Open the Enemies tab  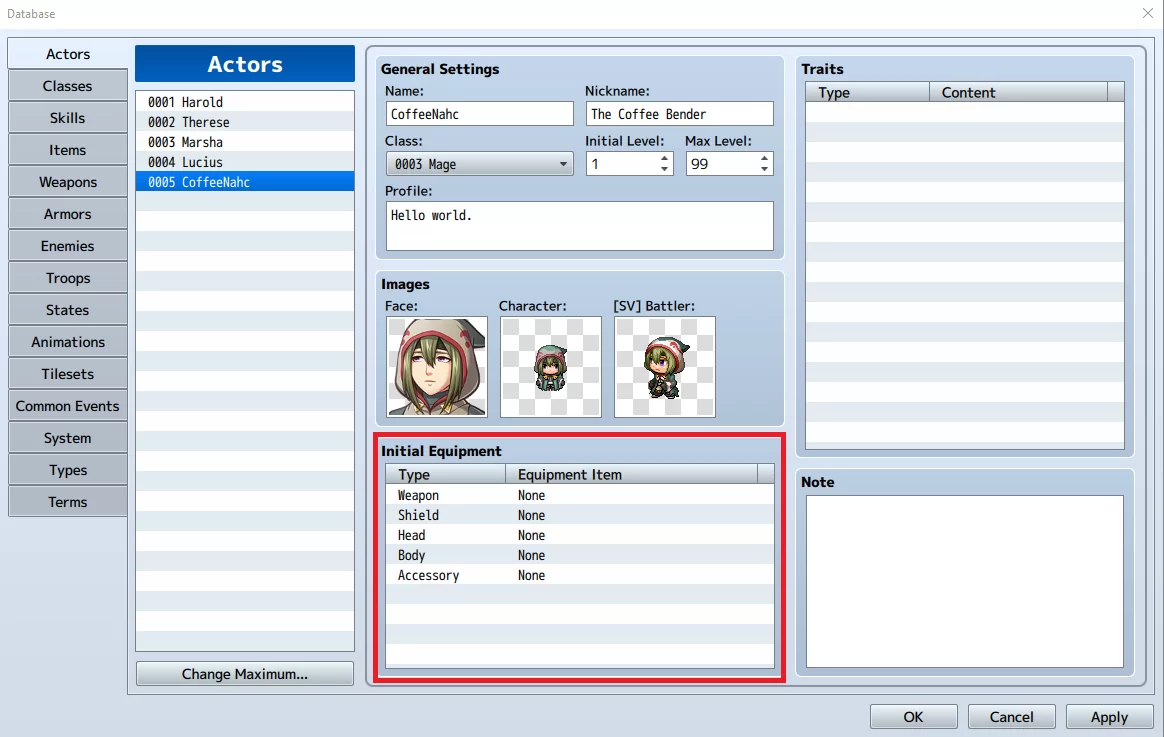(68, 246)
